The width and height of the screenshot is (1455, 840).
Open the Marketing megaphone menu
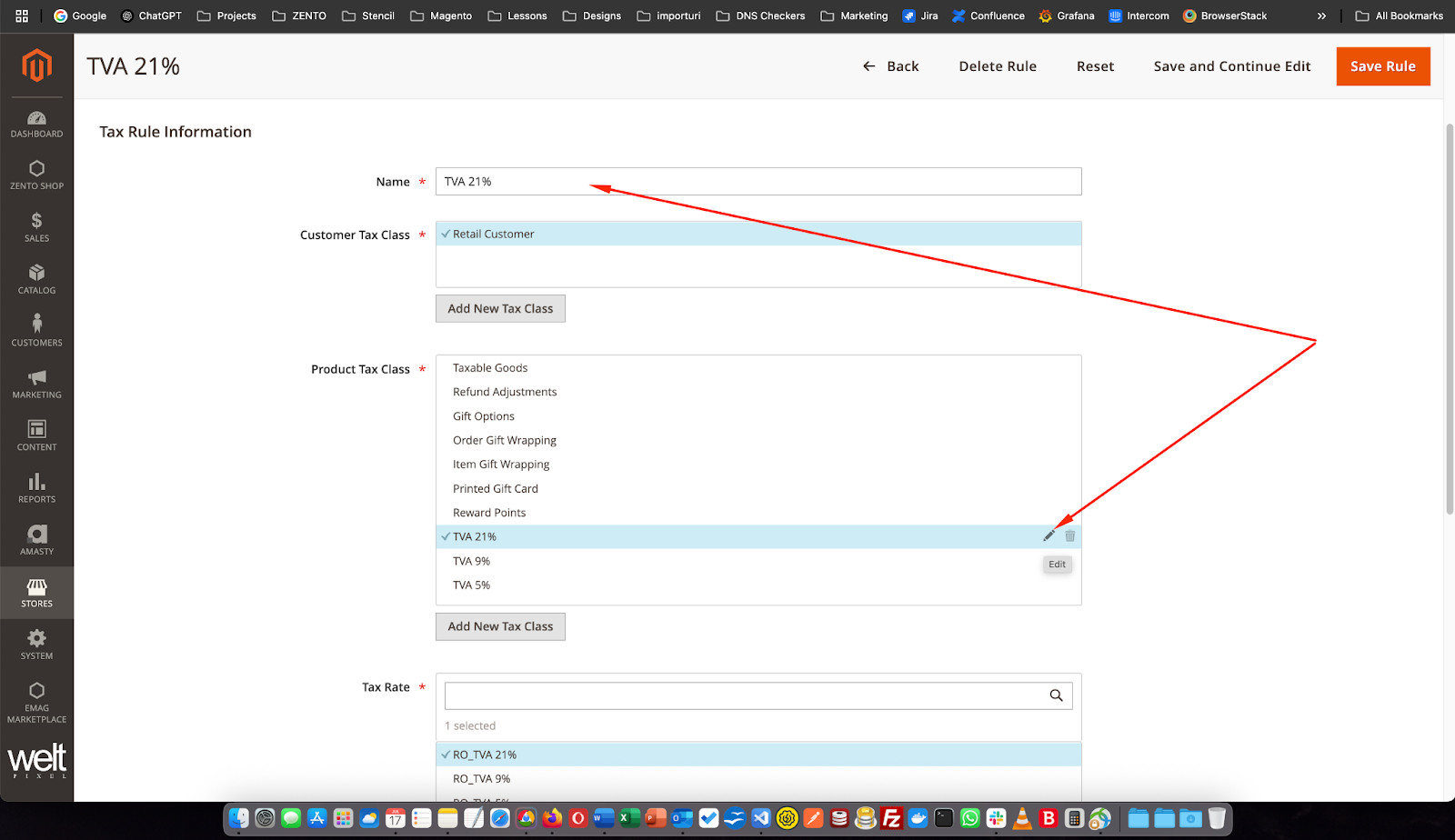(x=36, y=384)
